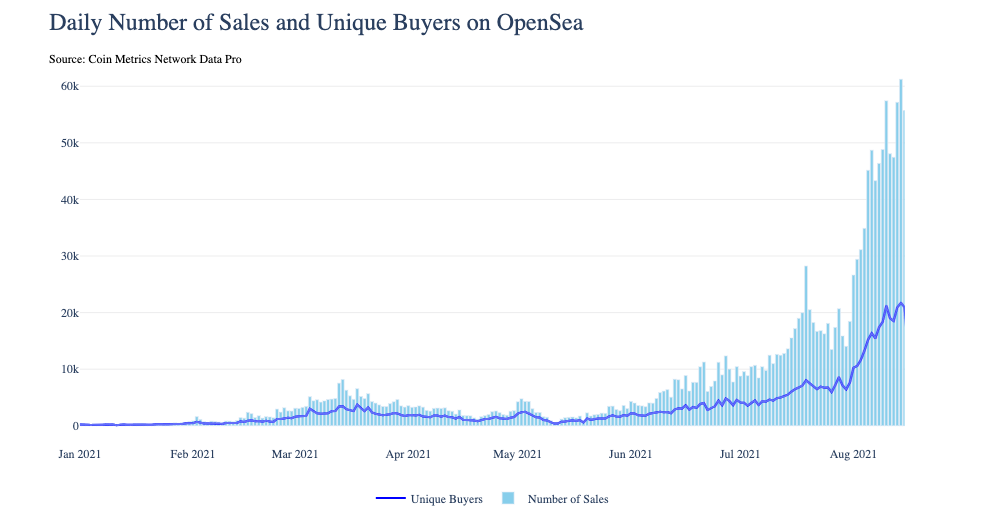Click the Mar 2021 x-axis label

coord(294,454)
